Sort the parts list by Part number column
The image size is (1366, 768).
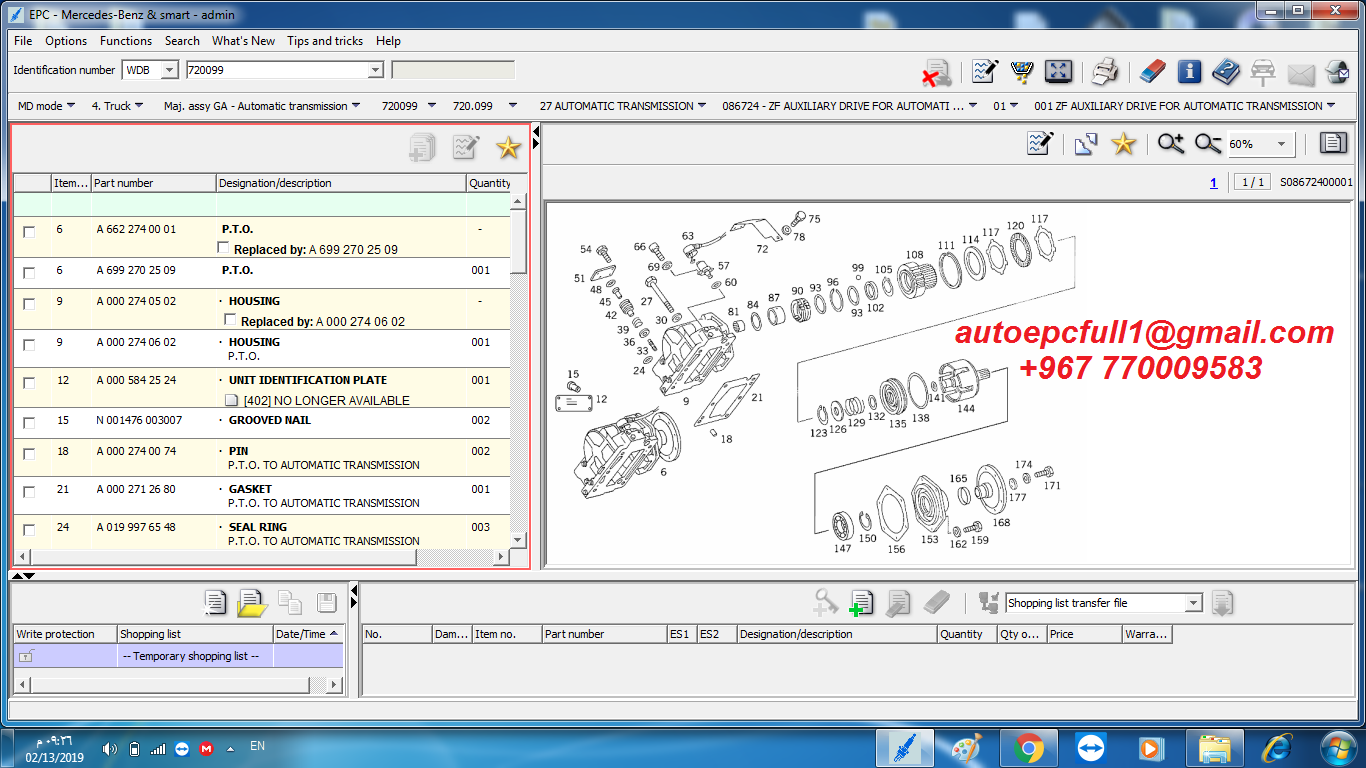154,183
